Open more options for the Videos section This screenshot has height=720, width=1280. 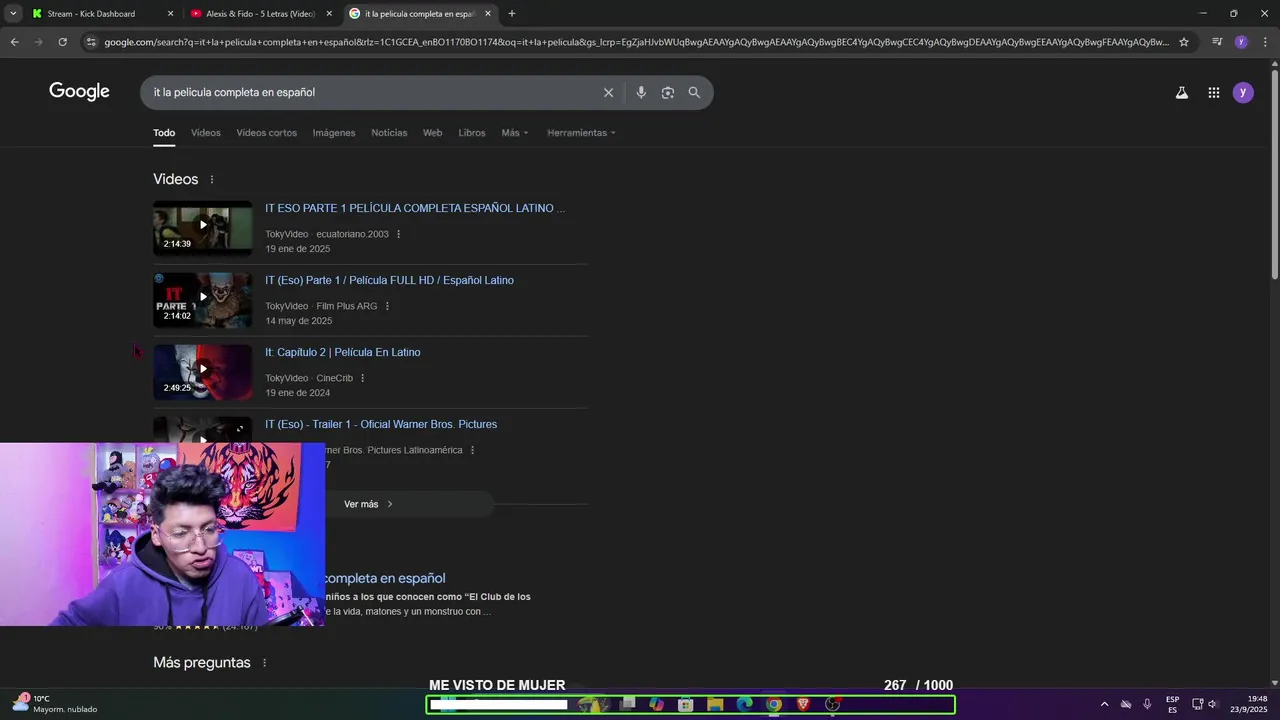pos(212,180)
